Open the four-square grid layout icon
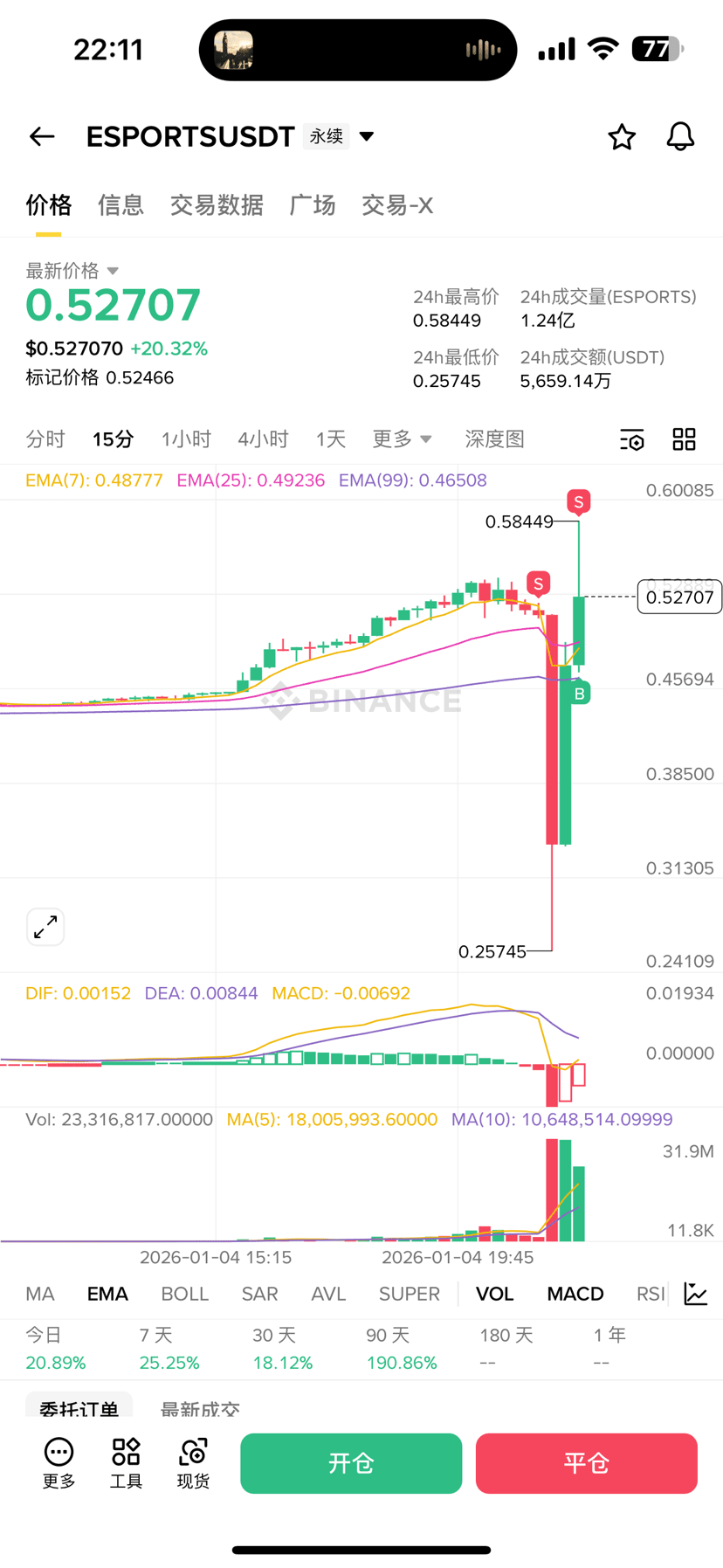Screen dimensions: 723x1568 point(684,439)
